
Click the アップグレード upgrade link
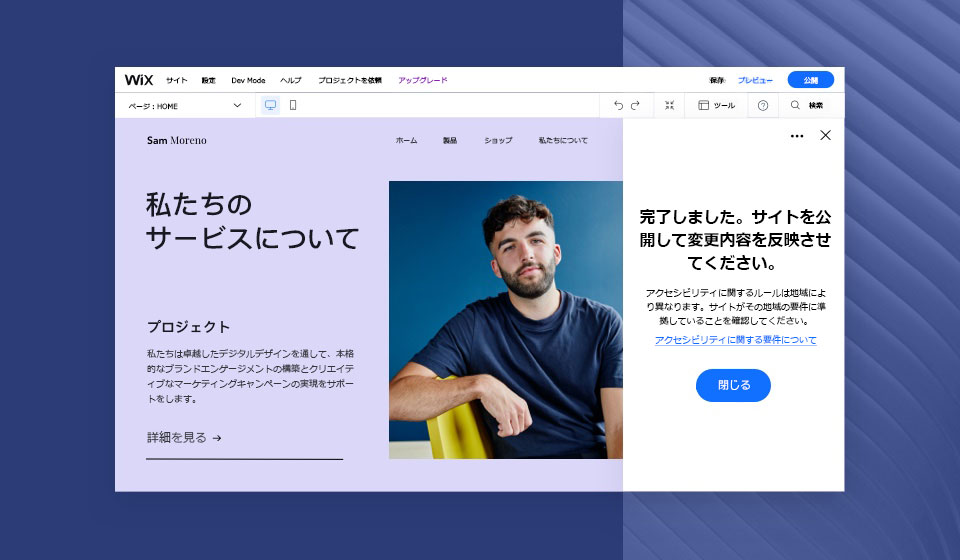(x=422, y=80)
